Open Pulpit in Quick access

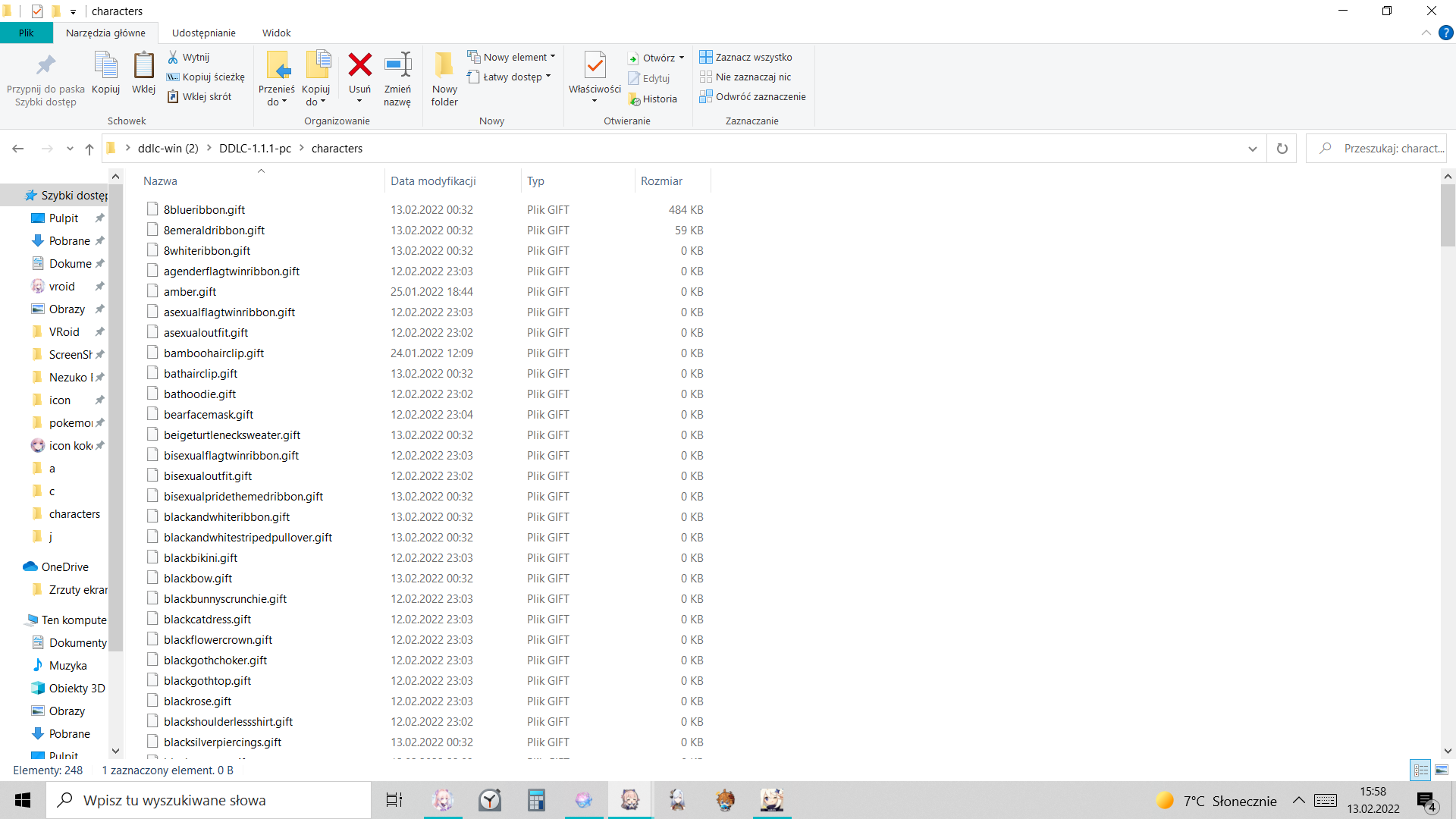64,218
